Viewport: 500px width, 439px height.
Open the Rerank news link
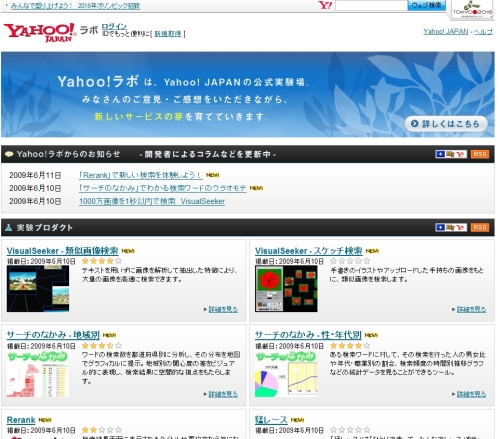click(140, 175)
